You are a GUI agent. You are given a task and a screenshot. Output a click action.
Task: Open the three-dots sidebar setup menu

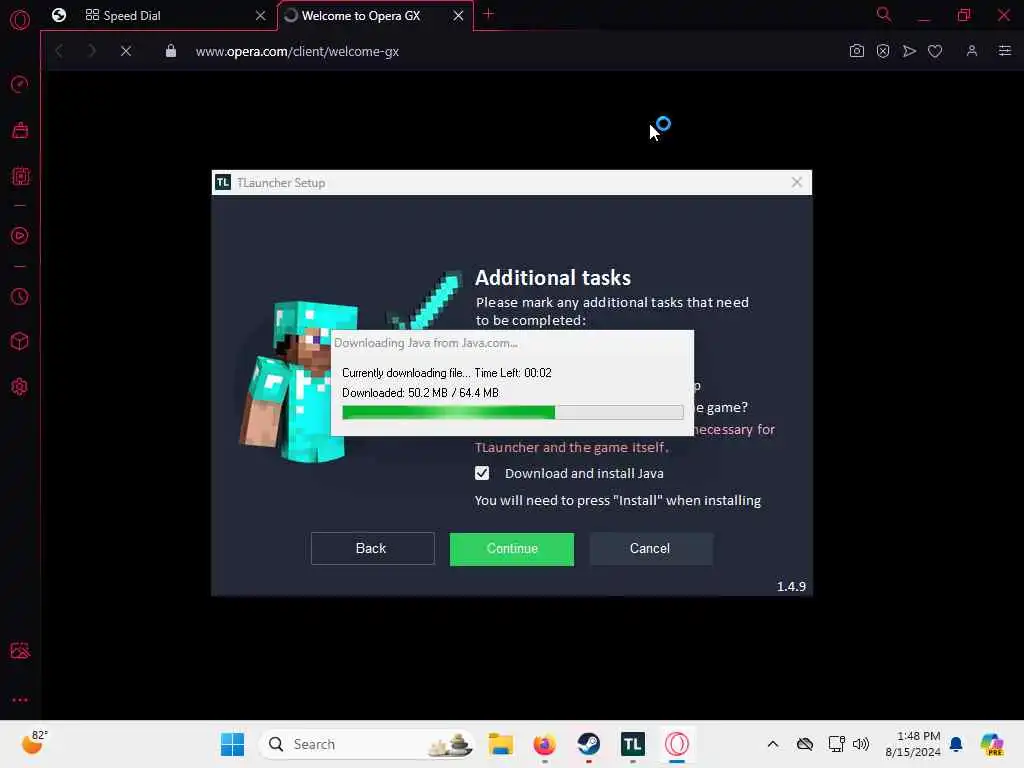coord(20,700)
